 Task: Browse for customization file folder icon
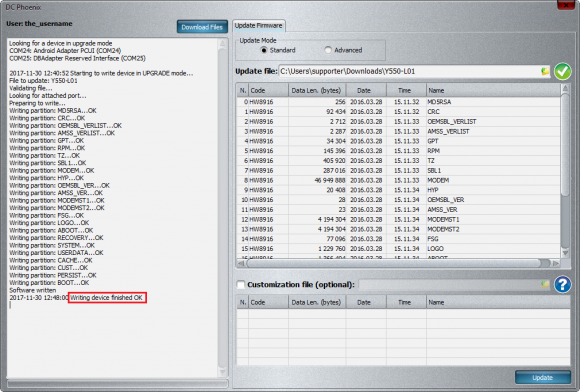click(545, 284)
